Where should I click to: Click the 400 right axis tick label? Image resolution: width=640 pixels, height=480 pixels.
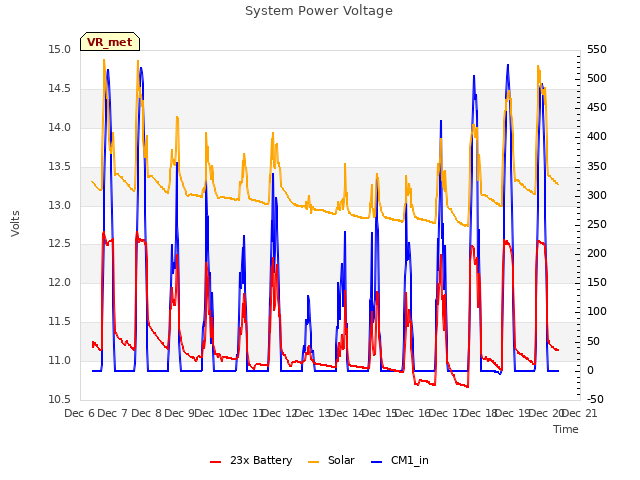point(597,136)
